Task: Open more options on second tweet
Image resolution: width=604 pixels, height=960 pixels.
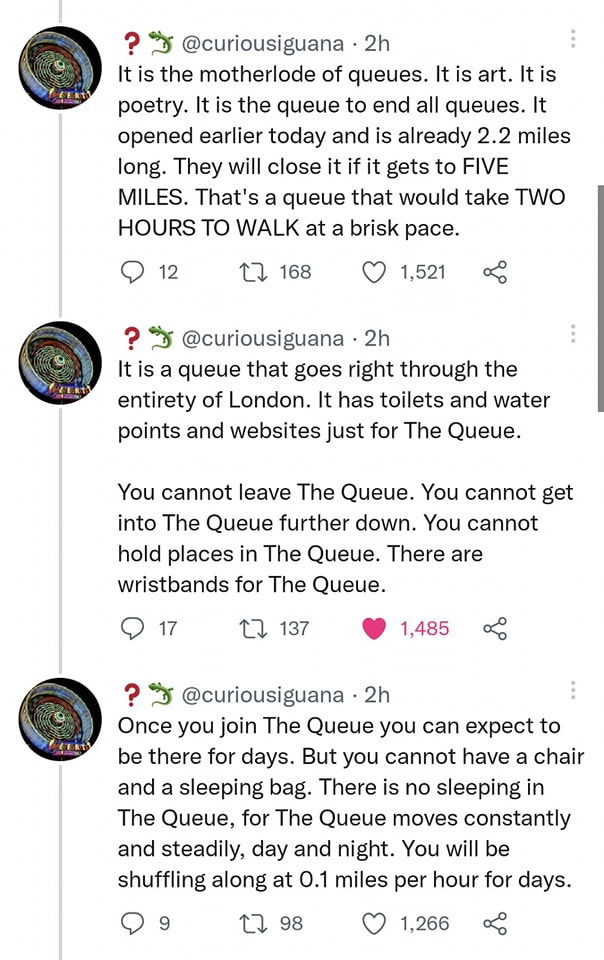Action: coord(573,335)
